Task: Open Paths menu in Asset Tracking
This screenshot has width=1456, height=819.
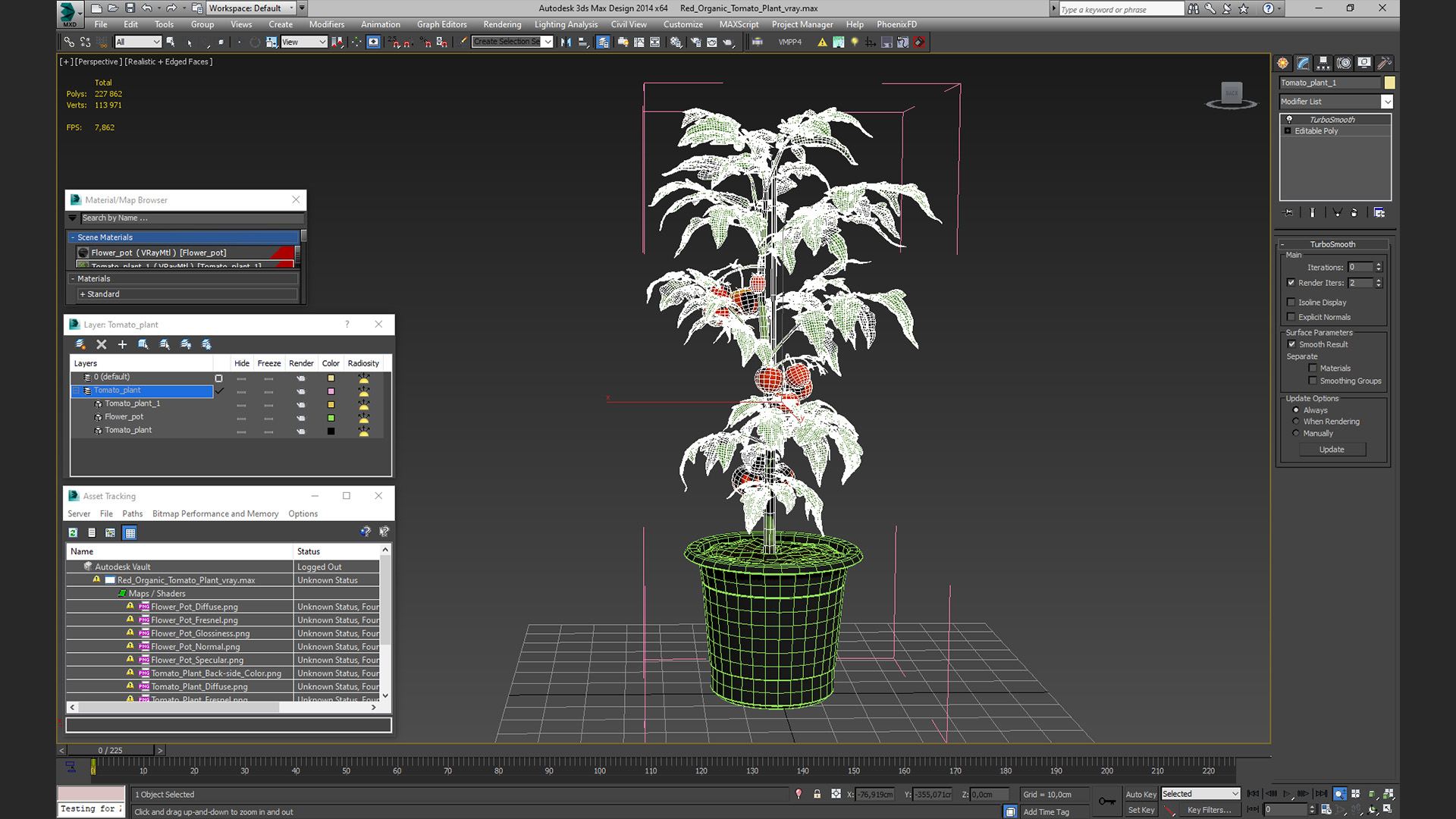Action: (133, 514)
